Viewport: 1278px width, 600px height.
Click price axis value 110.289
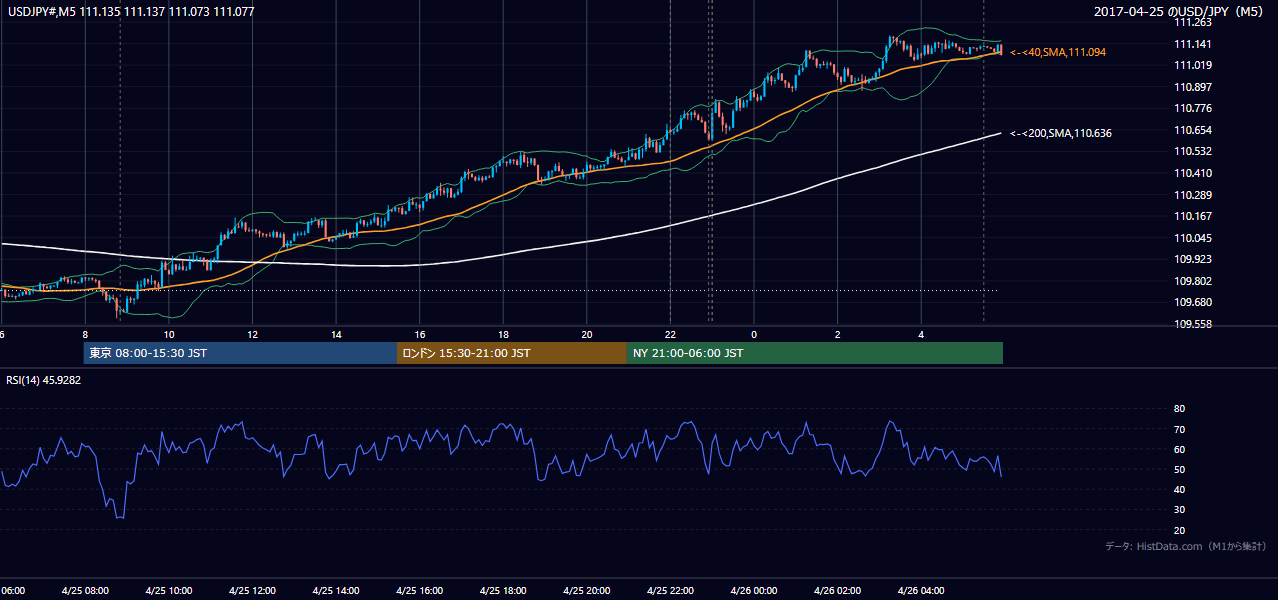tap(1192, 195)
